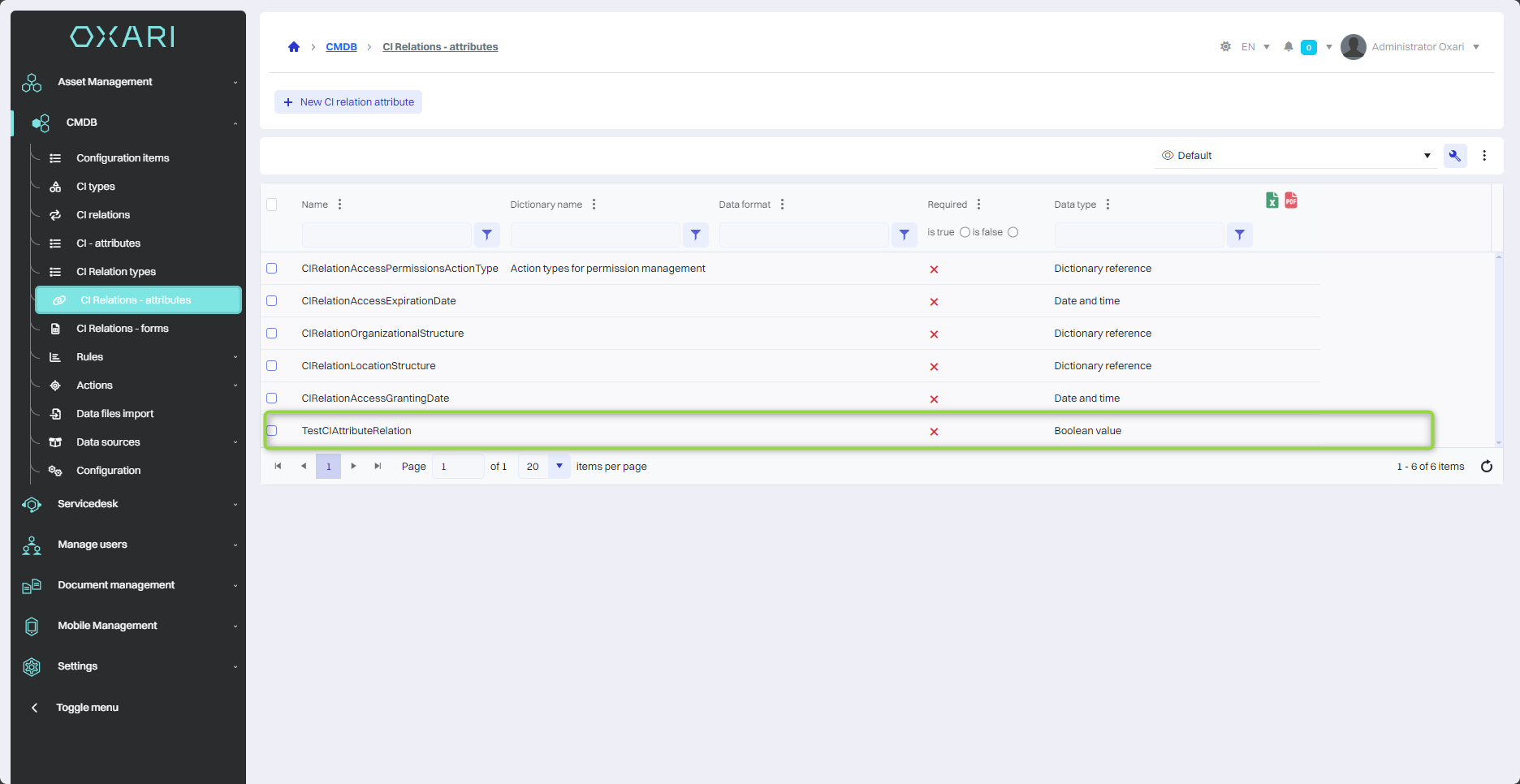Open the three-dot table options menu

pos(1484,156)
